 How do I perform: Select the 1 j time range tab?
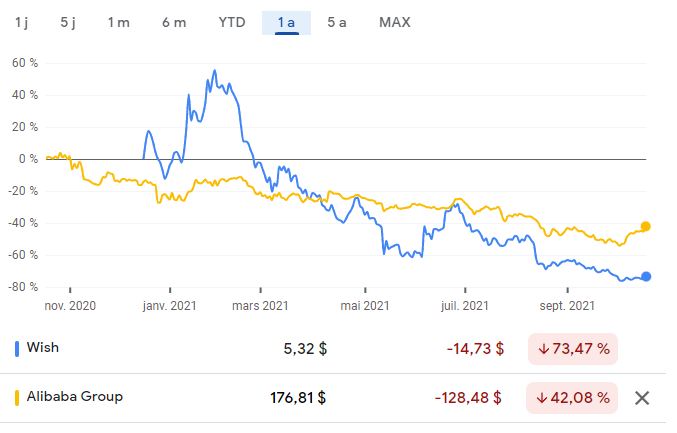click(22, 22)
